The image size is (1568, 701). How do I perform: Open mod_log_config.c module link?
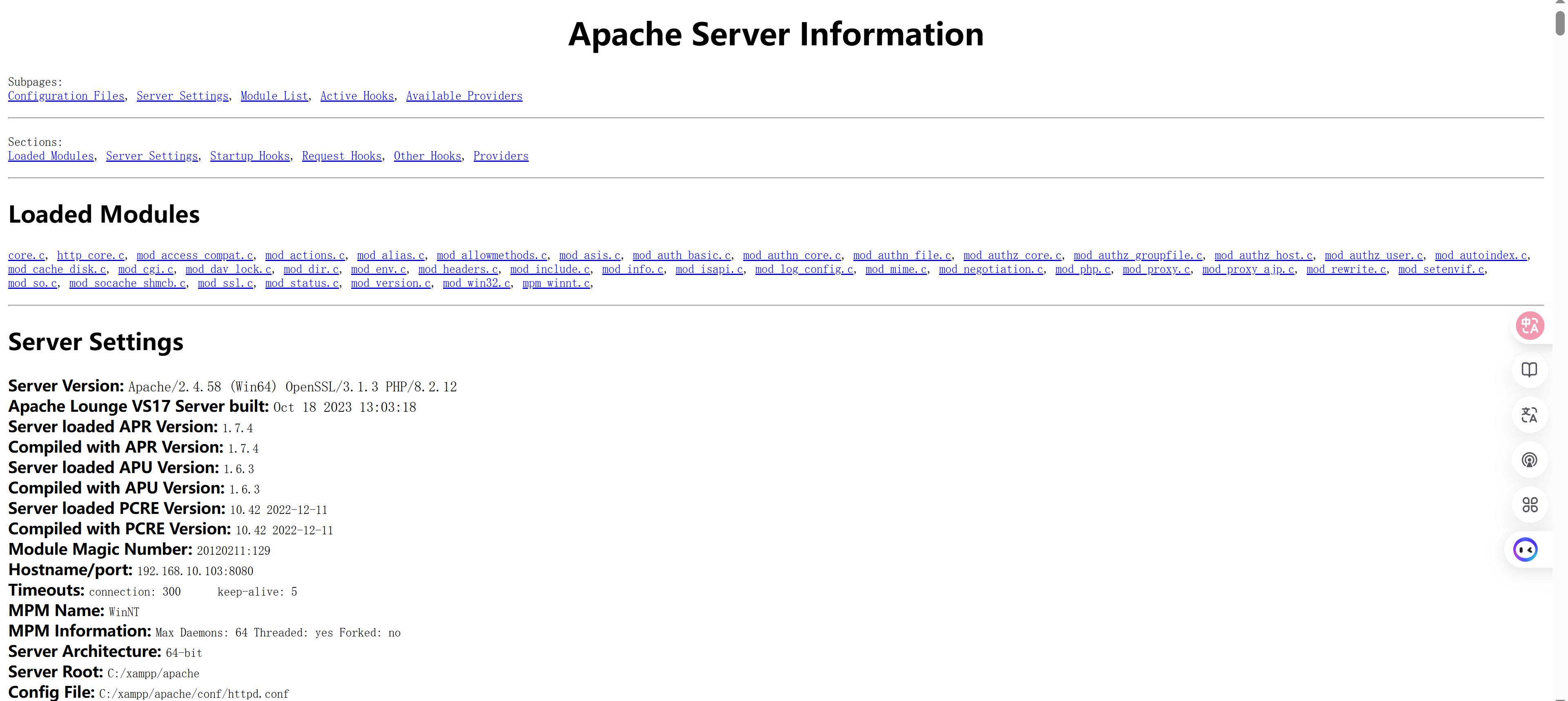pyautogui.click(x=804, y=269)
